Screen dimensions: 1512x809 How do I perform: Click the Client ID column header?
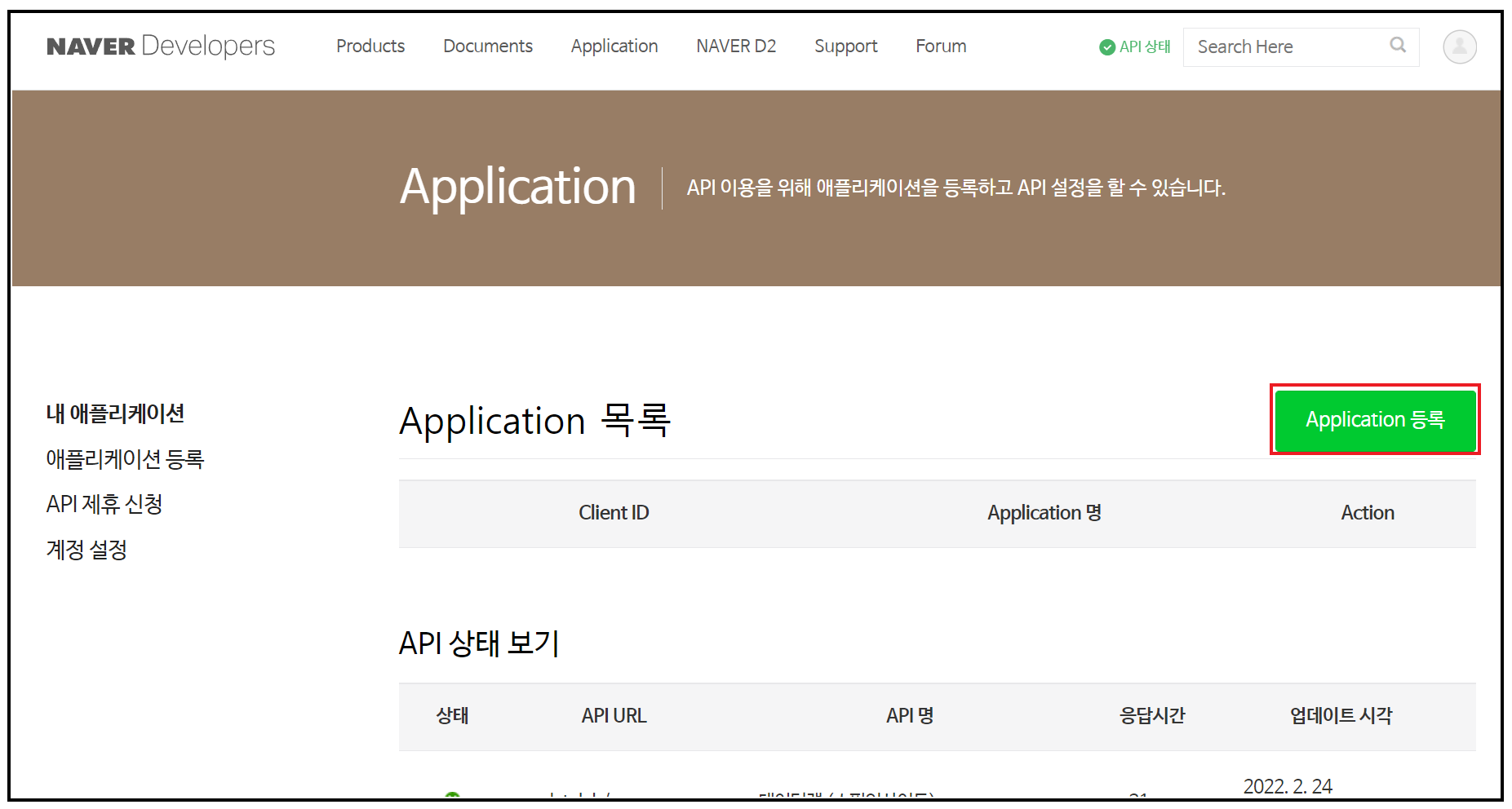614,513
